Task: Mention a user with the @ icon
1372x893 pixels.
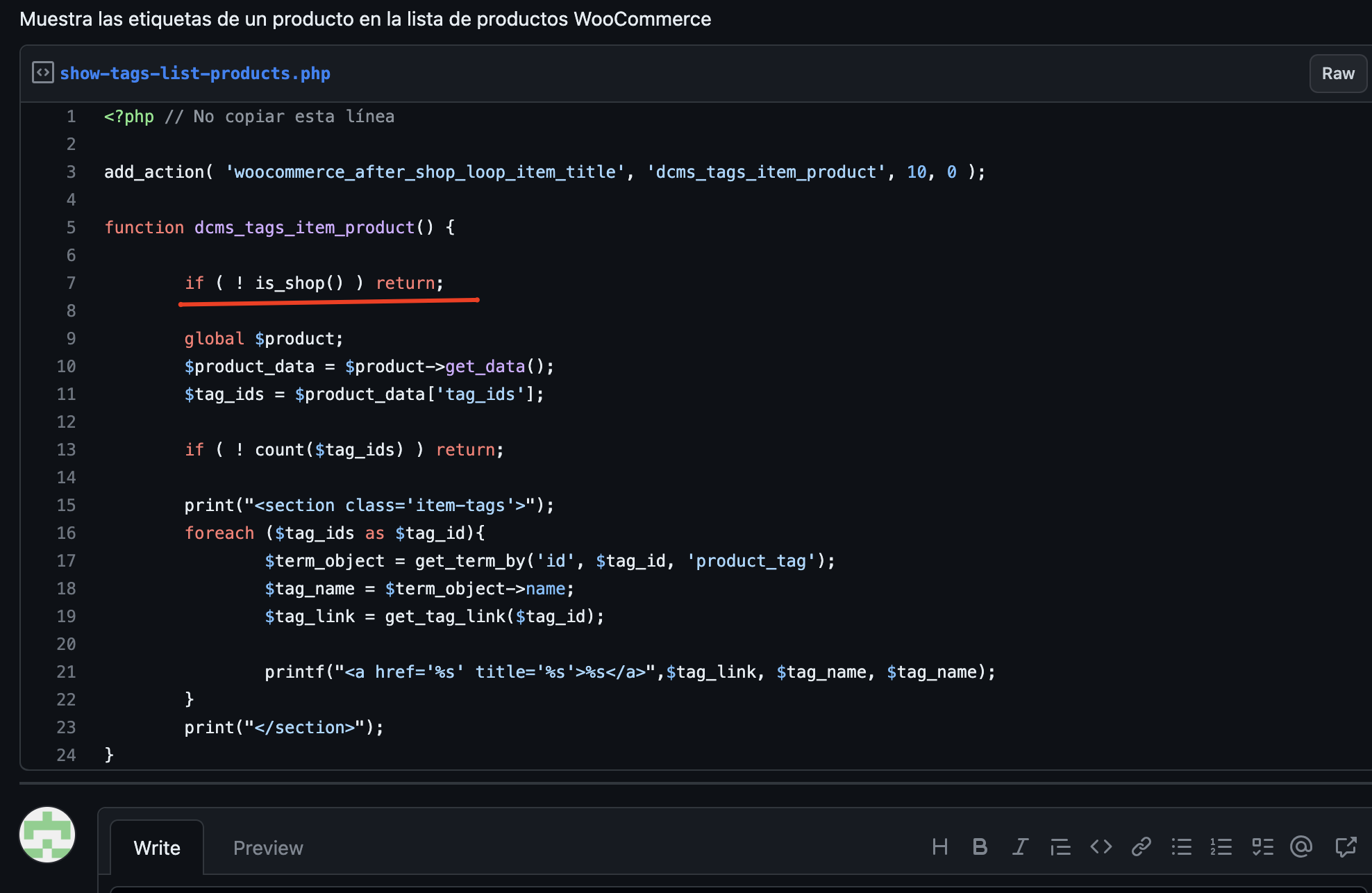Action: 1301,846
